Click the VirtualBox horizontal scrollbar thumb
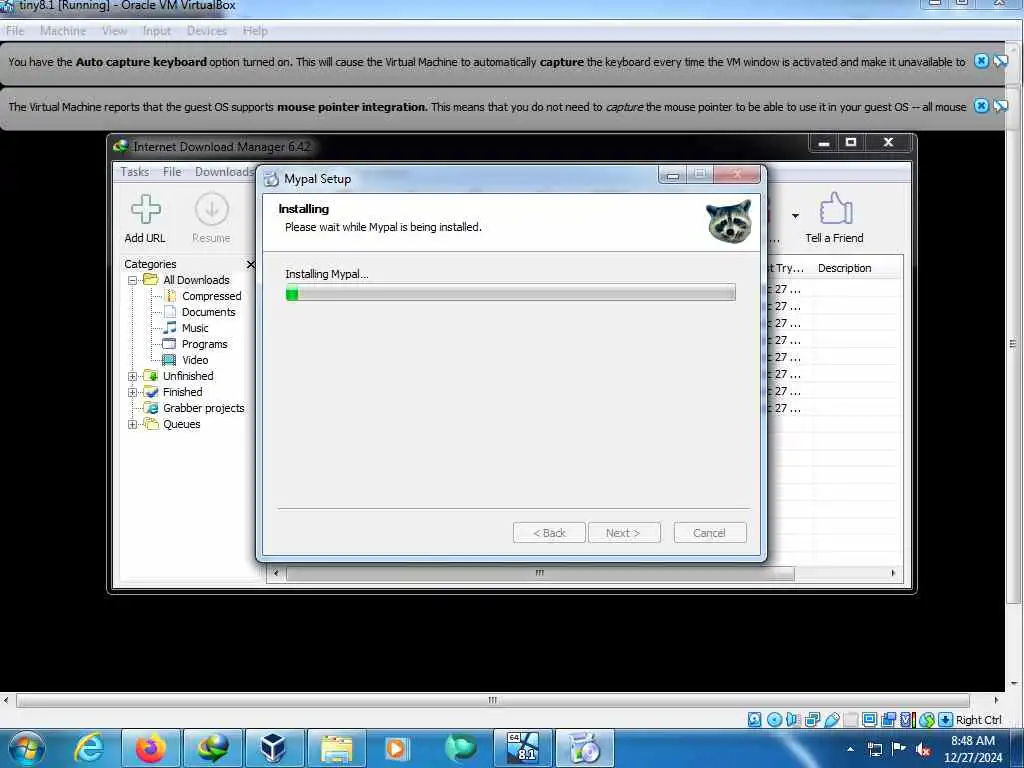This screenshot has height=768, width=1024. [x=492, y=700]
